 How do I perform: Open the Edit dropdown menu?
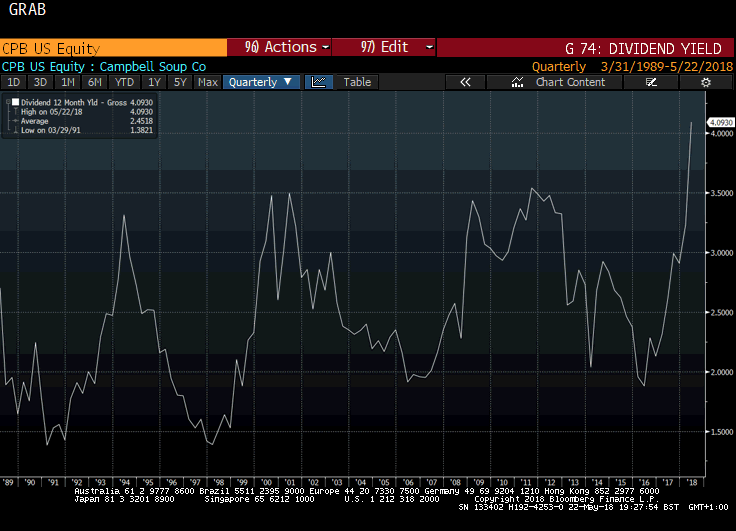click(385, 47)
